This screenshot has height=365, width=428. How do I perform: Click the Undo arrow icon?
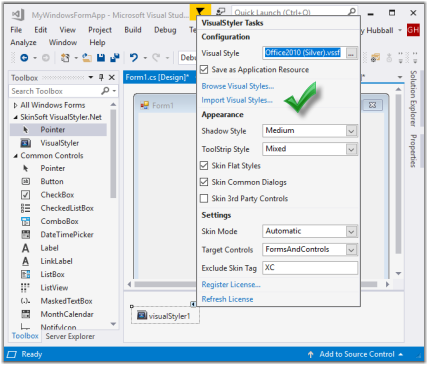tap(134, 58)
